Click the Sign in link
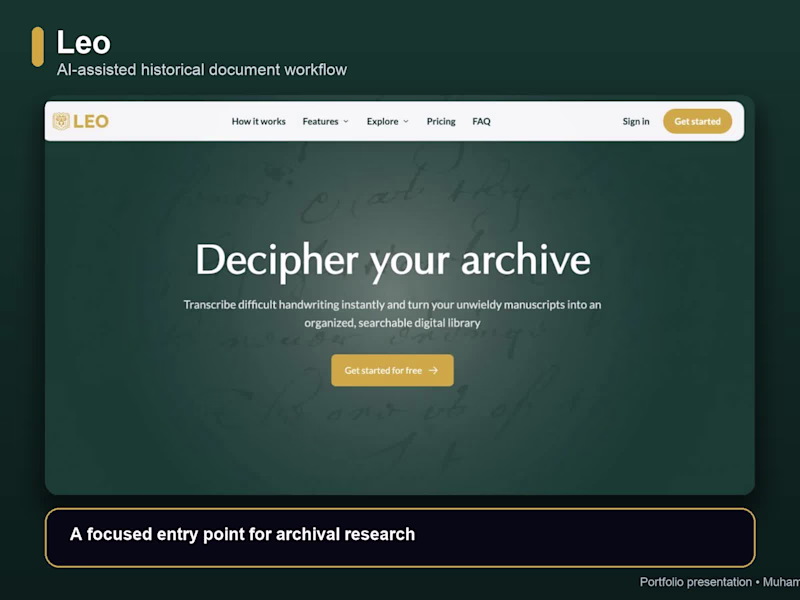Screen dimensions: 800x600 636,121
